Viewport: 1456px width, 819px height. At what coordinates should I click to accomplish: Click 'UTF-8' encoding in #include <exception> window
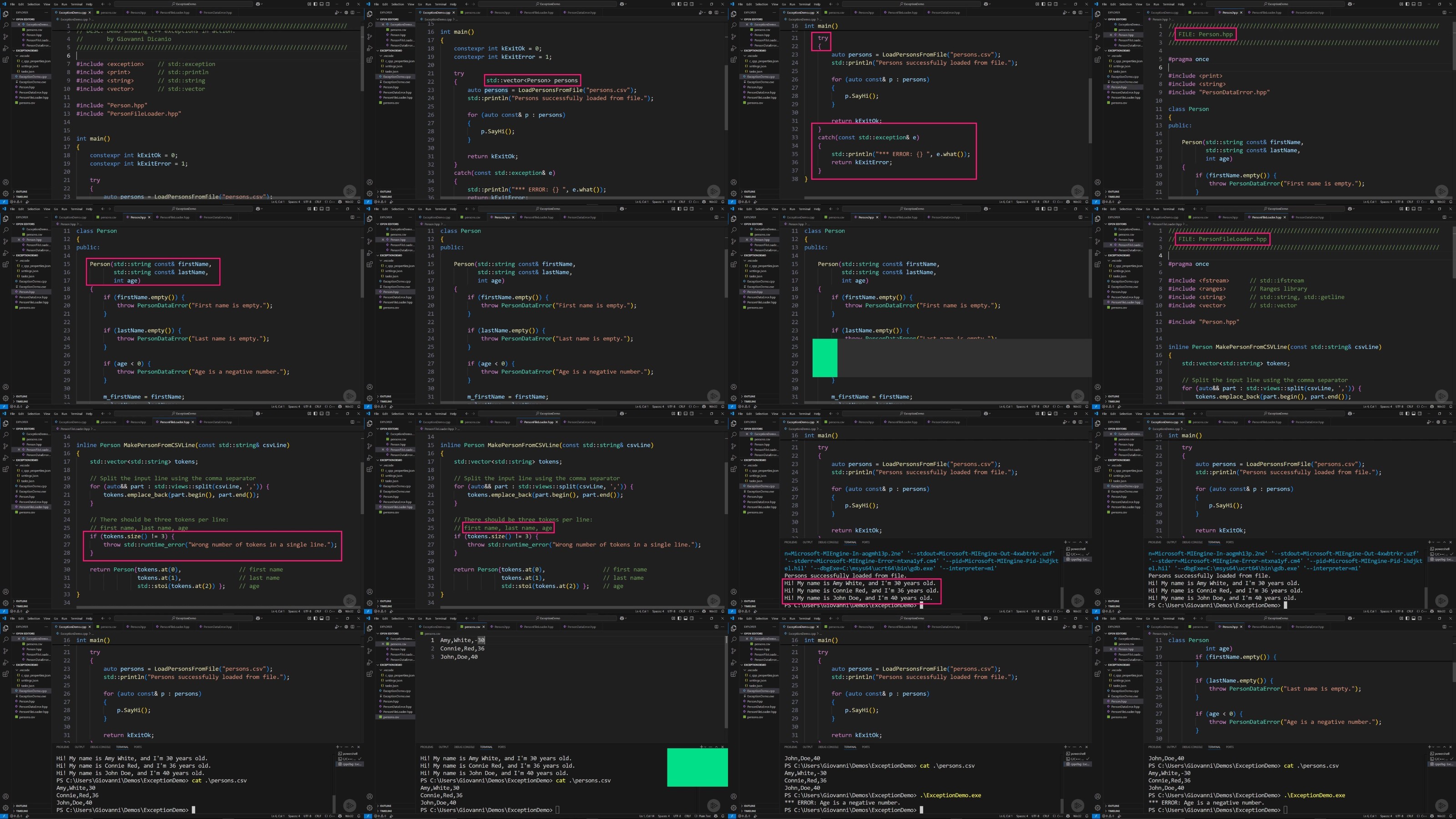point(308,202)
